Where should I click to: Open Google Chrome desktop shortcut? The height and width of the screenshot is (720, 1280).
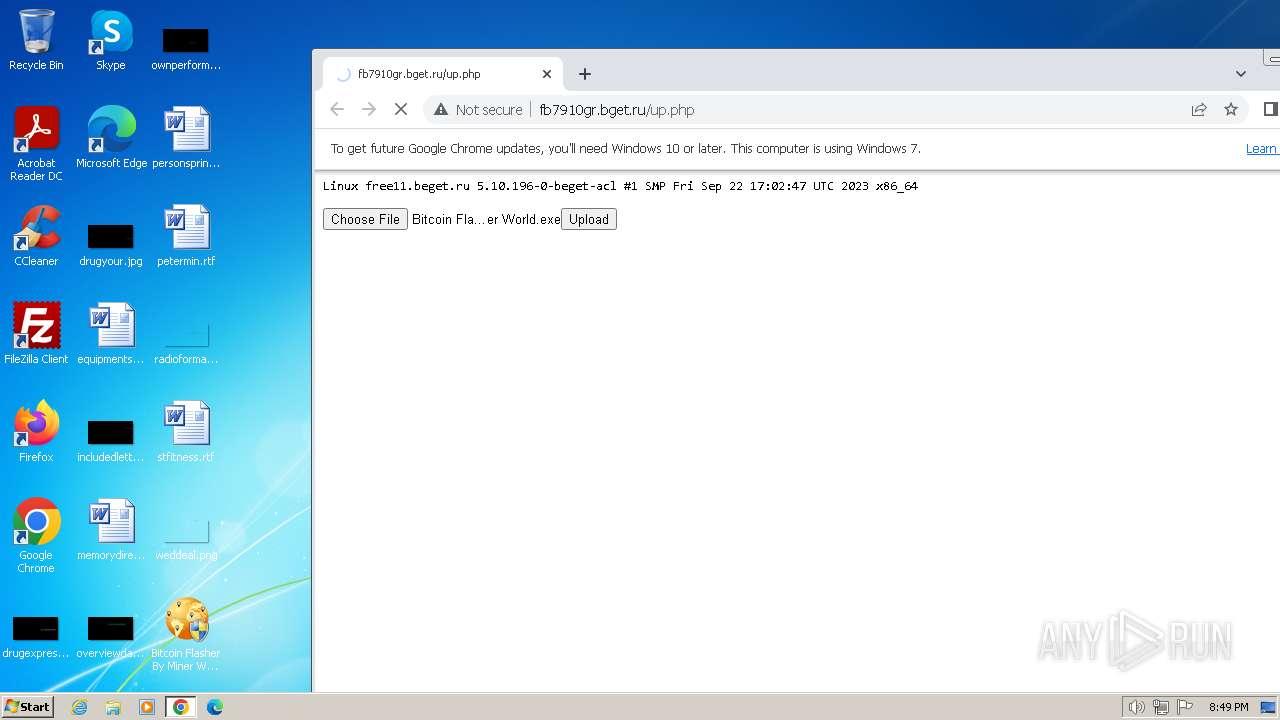click(36, 535)
